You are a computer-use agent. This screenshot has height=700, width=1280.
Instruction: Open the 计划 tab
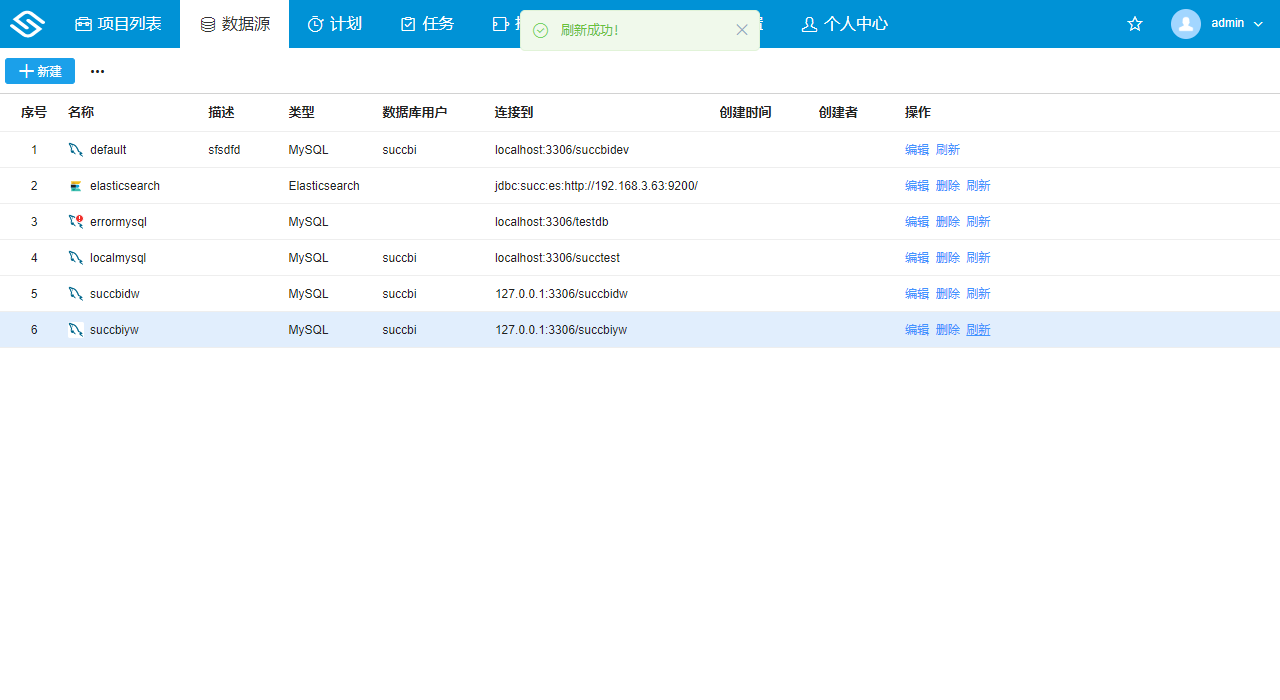click(334, 24)
